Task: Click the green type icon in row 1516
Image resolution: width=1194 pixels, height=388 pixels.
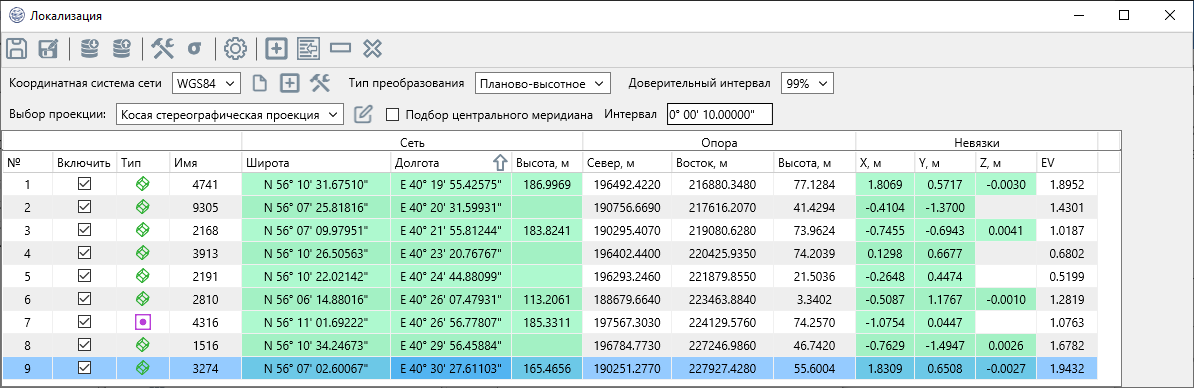Action: (x=142, y=345)
